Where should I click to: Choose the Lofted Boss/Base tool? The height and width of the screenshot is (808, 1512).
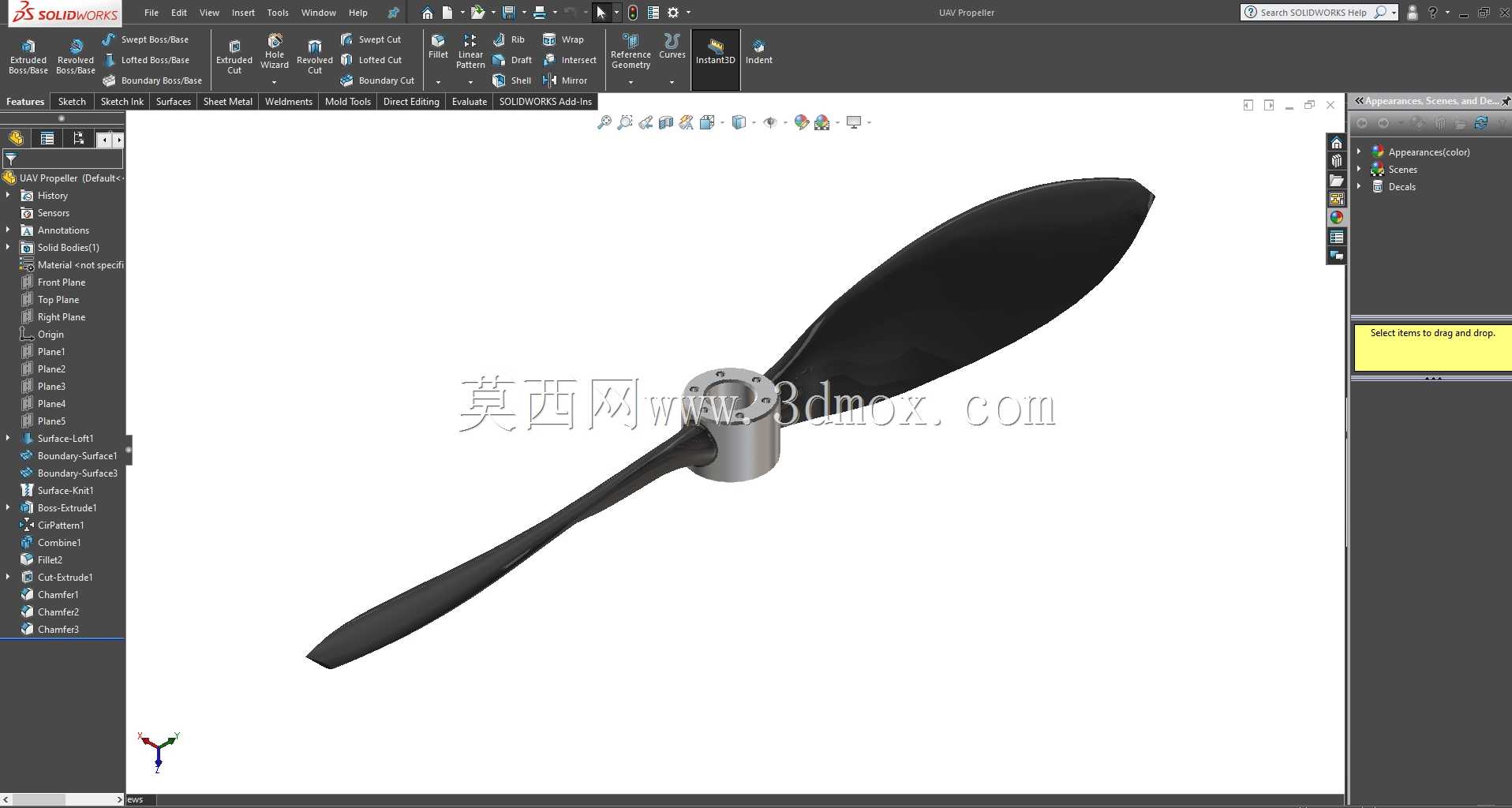[146, 60]
